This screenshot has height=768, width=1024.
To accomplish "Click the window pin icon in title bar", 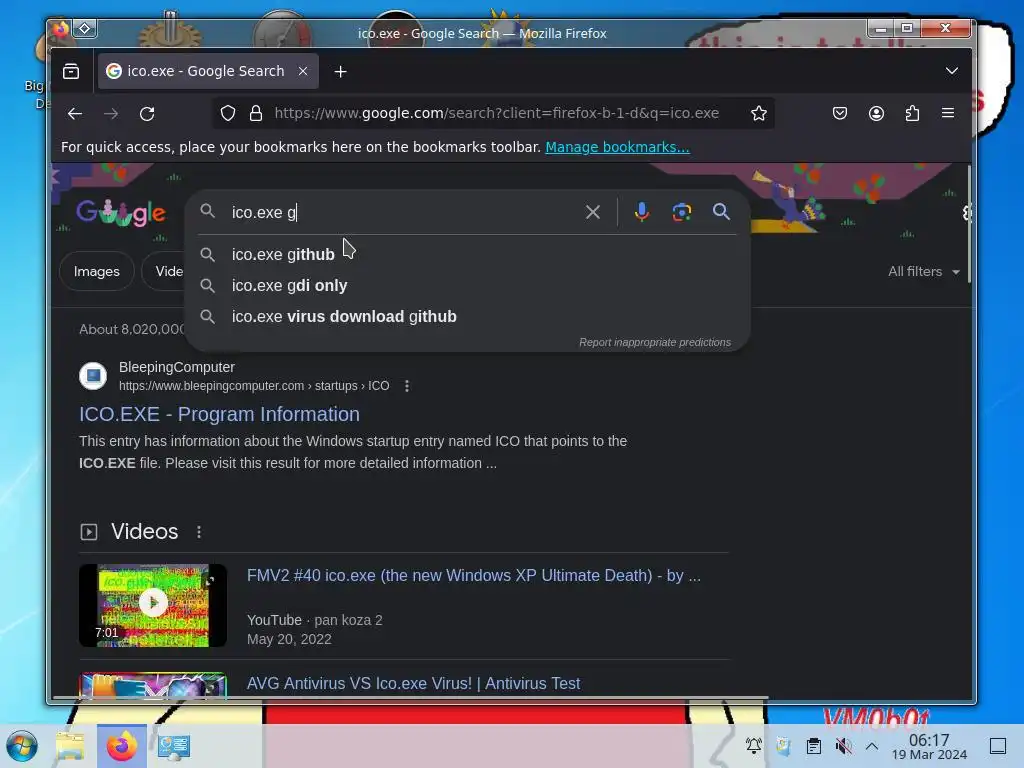I will click(x=84, y=29).
